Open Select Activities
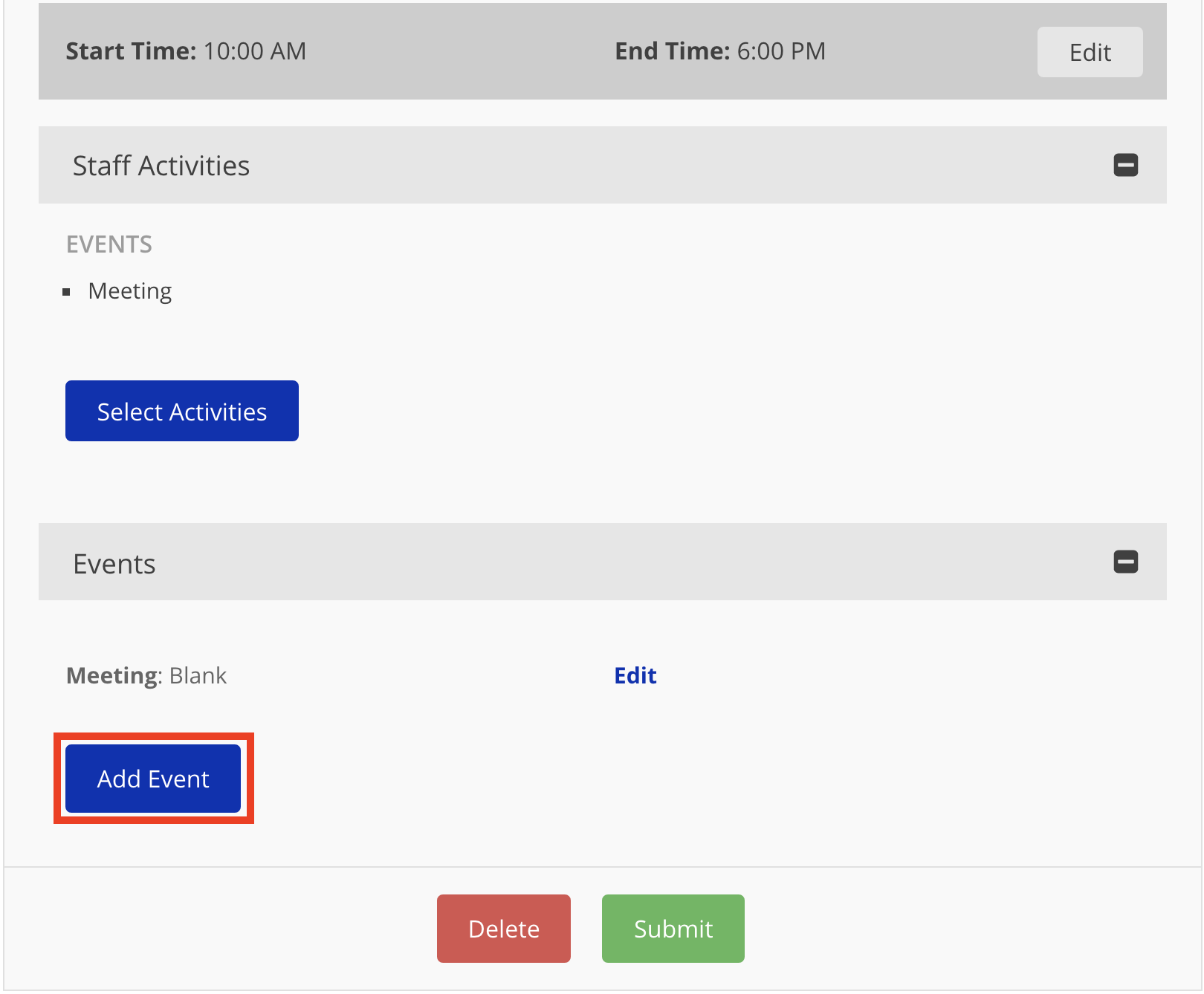Screen dimensions: 1204x994 (x=182, y=411)
